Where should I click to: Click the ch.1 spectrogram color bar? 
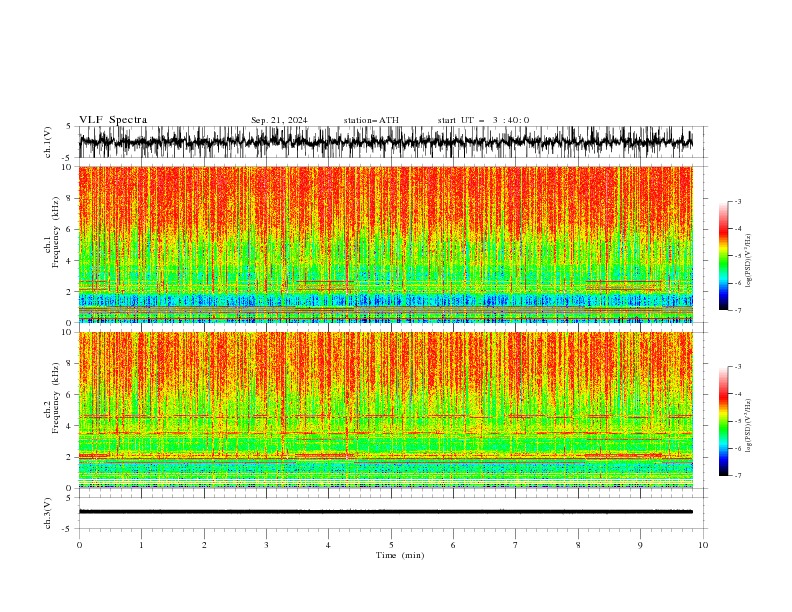click(723, 256)
